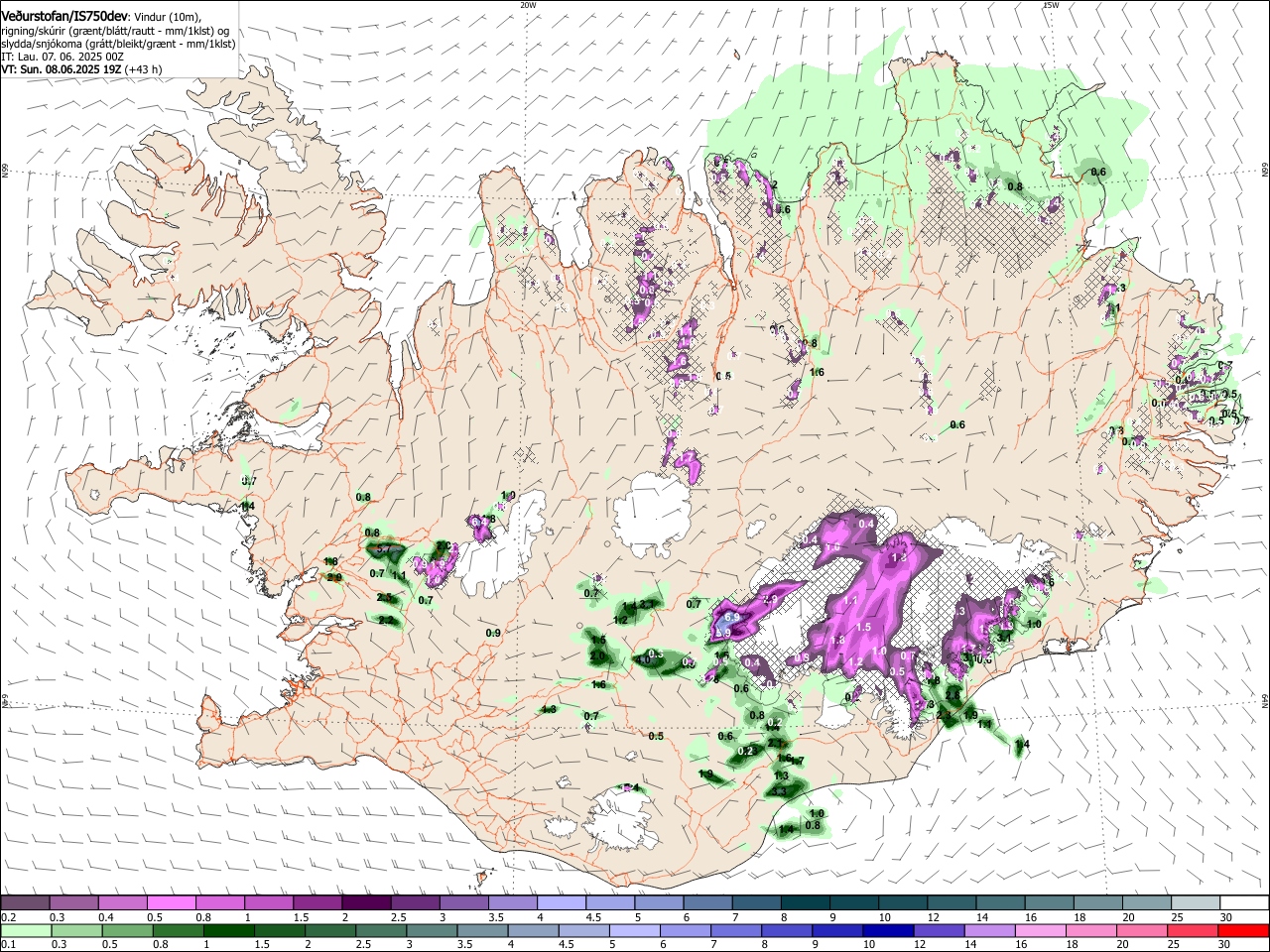The width and height of the screenshot is (1270, 952).
Task: Click the bright pink swatch between 0.5 and 0.8
Action: pos(171,902)
